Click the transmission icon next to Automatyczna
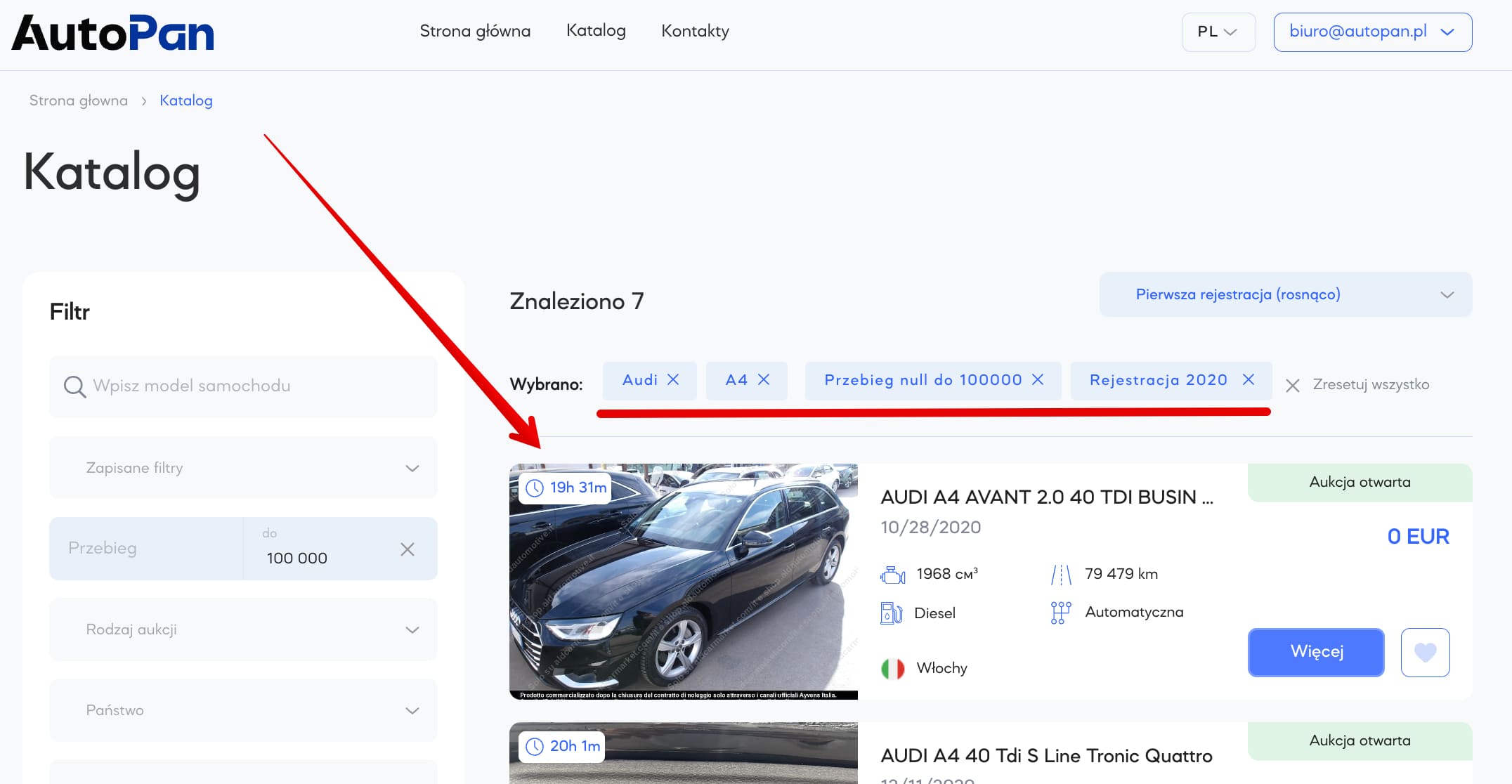Viewport: 1512px width, 784px height. pyautogui.click(x=1060, y=612)
